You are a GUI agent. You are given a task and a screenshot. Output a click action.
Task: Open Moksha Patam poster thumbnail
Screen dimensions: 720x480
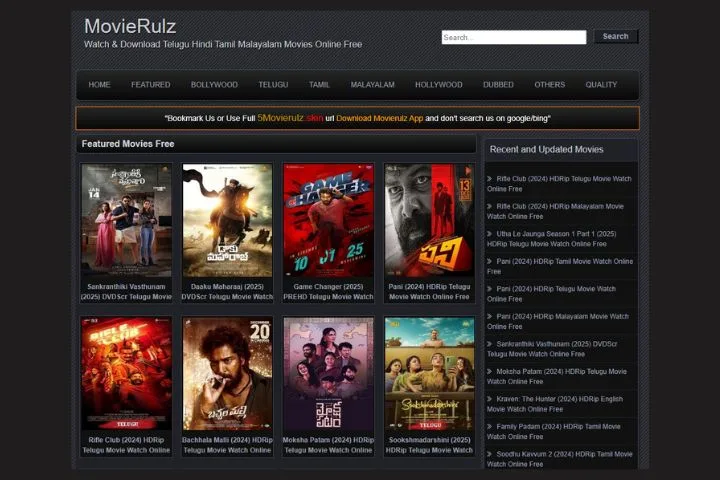pyautogui.click(x=328, y=374)
